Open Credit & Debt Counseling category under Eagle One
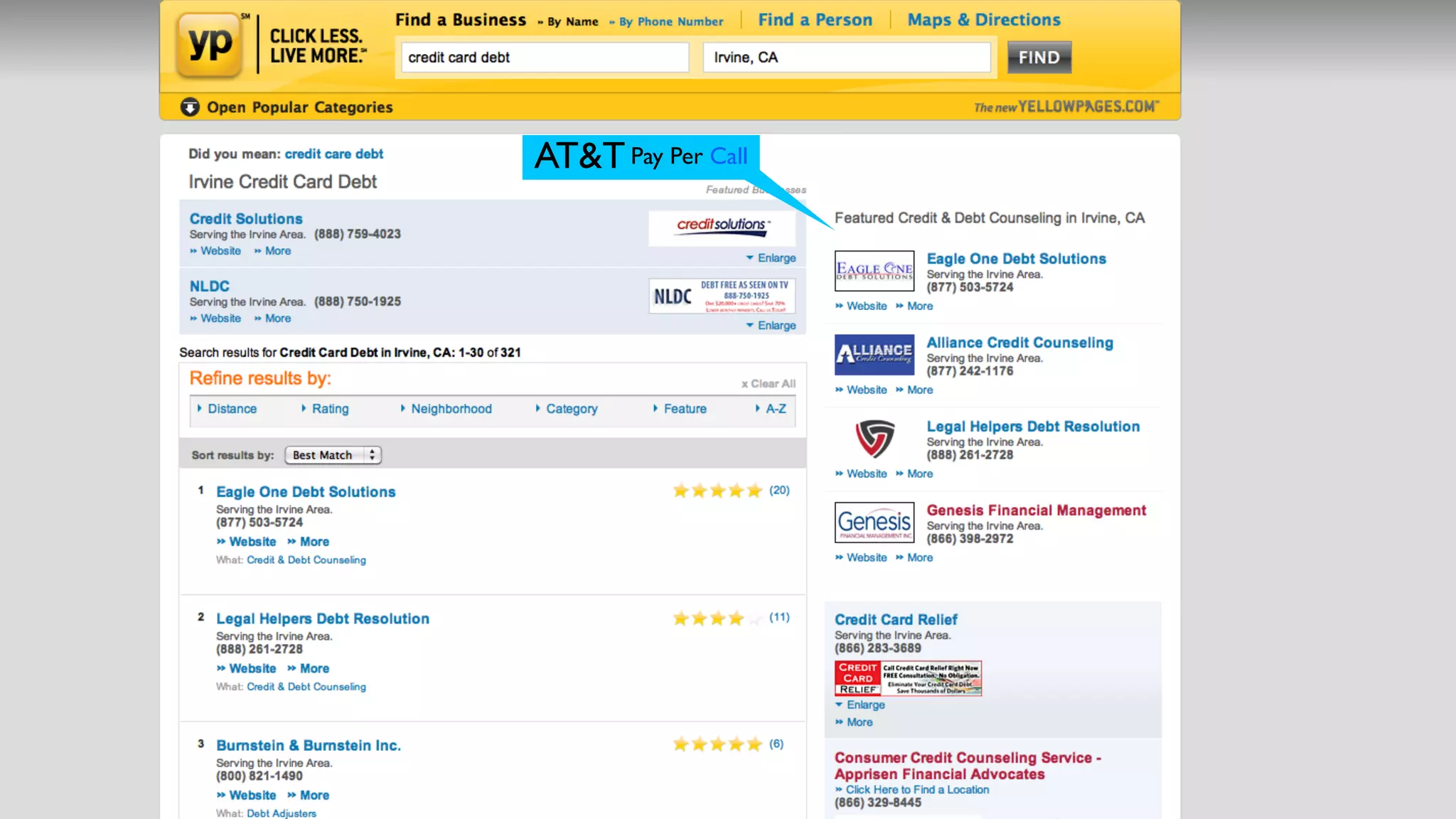Image resolution: width=1456 pixels, height=819 pixels. [306, 560]
